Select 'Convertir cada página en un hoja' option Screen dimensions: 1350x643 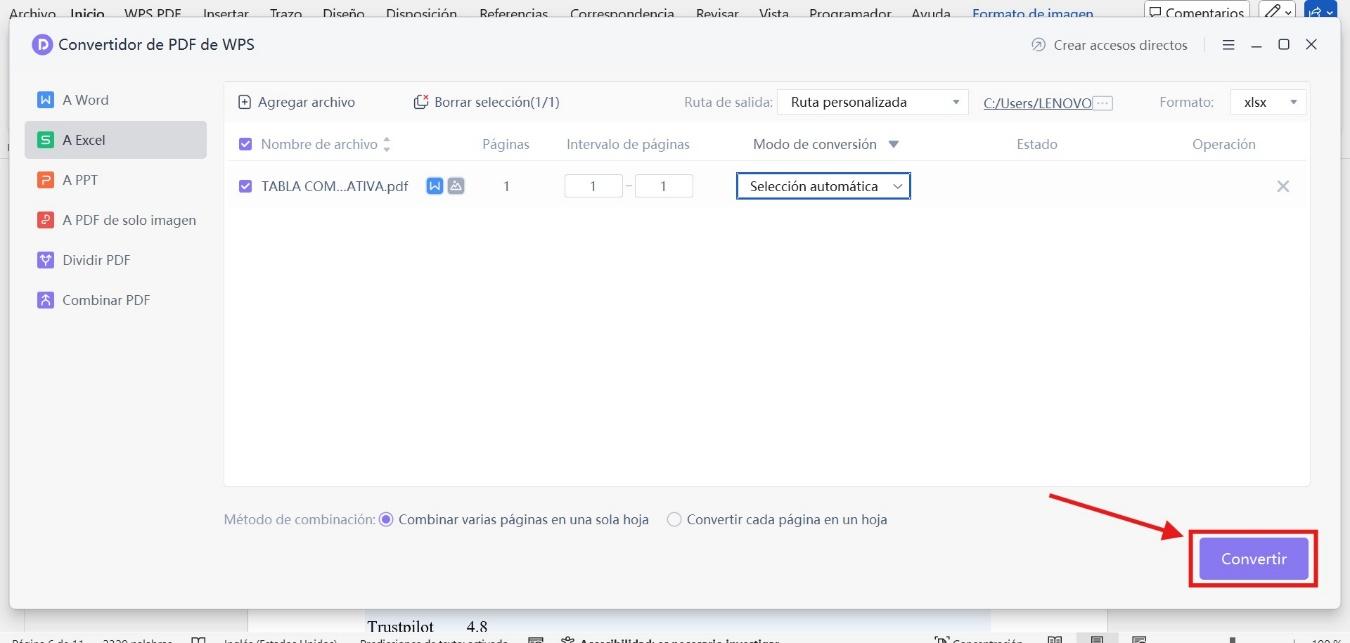674,519
